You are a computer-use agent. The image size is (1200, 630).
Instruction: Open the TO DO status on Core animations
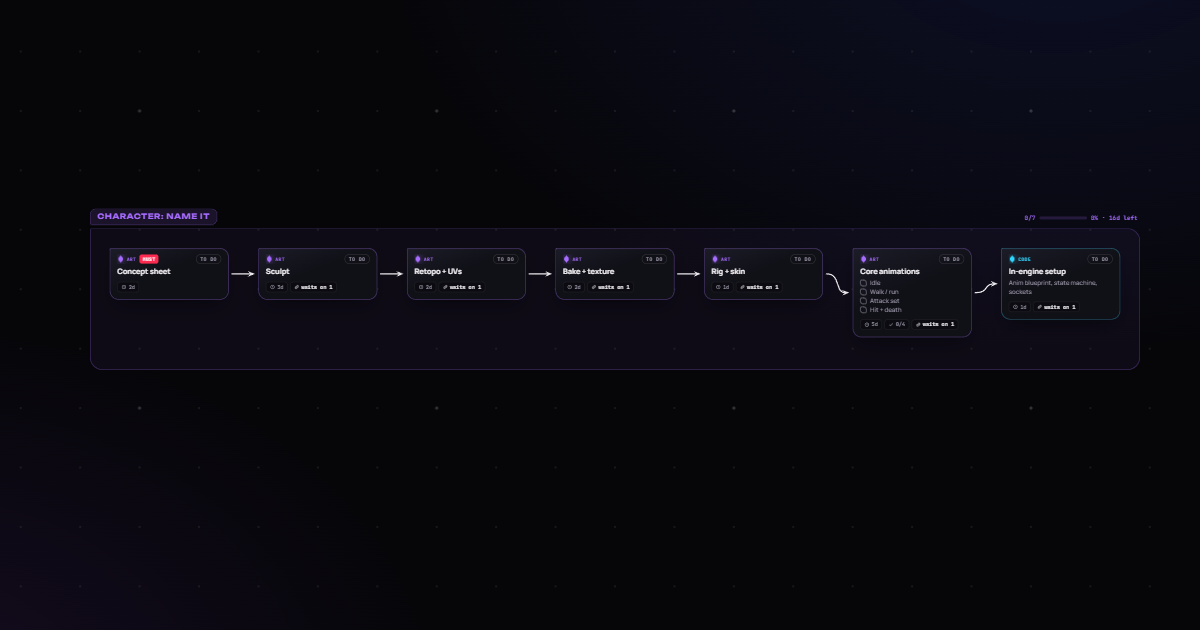[x=951, y=259]
